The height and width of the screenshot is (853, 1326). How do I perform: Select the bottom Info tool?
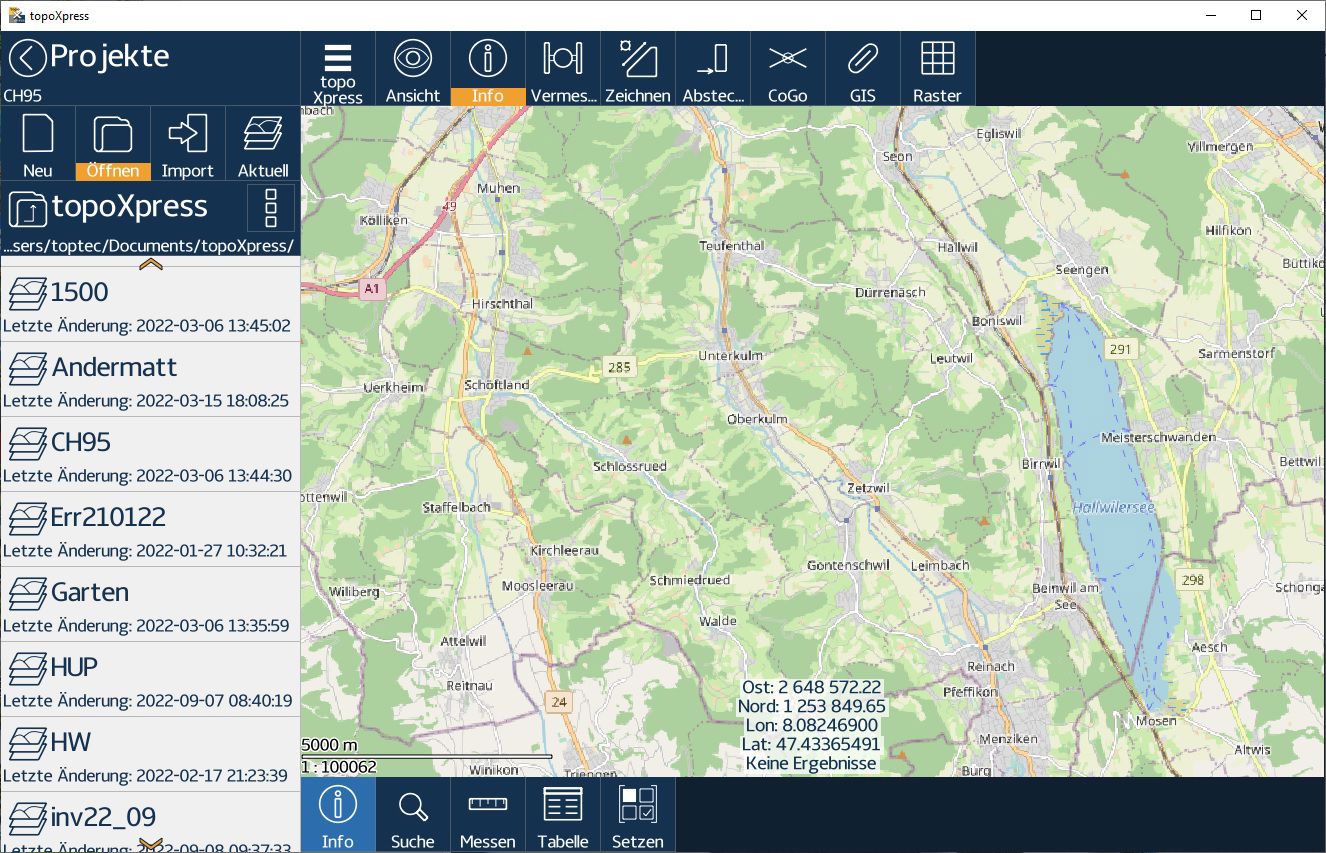point(338,815)
